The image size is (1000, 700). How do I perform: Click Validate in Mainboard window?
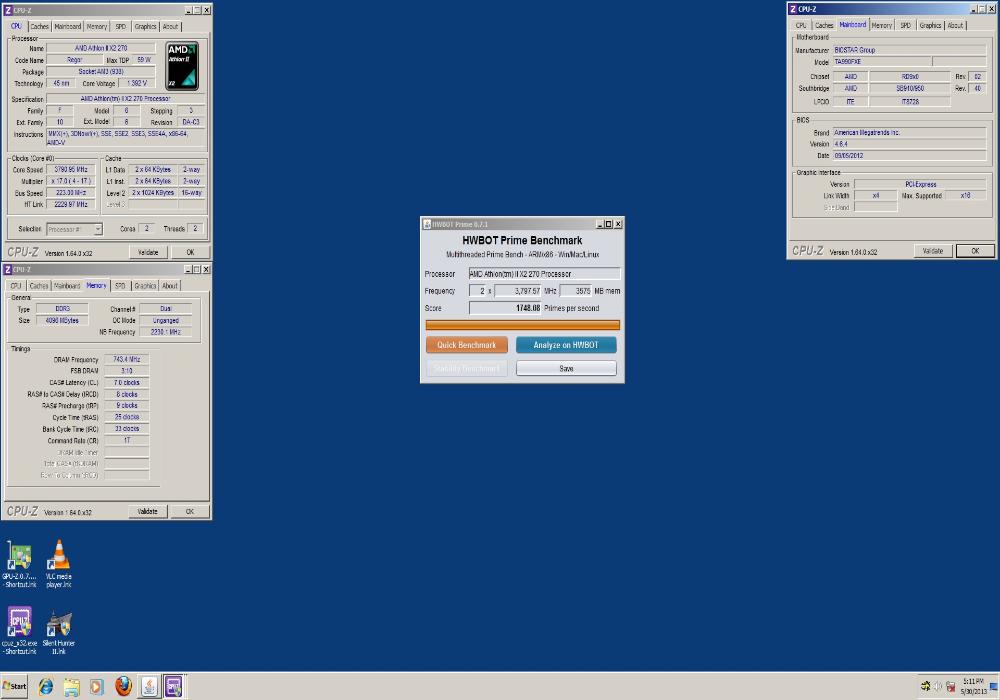[932, 251]
